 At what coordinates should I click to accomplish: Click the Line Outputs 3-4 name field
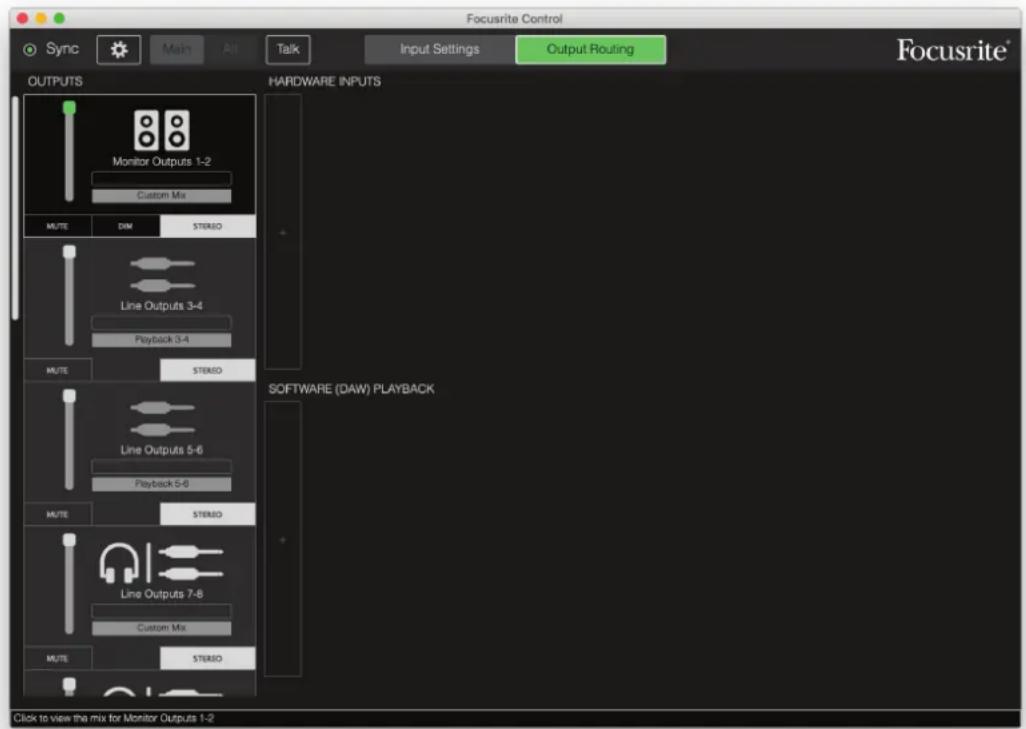pyautogui.click(x=162, y=323)
